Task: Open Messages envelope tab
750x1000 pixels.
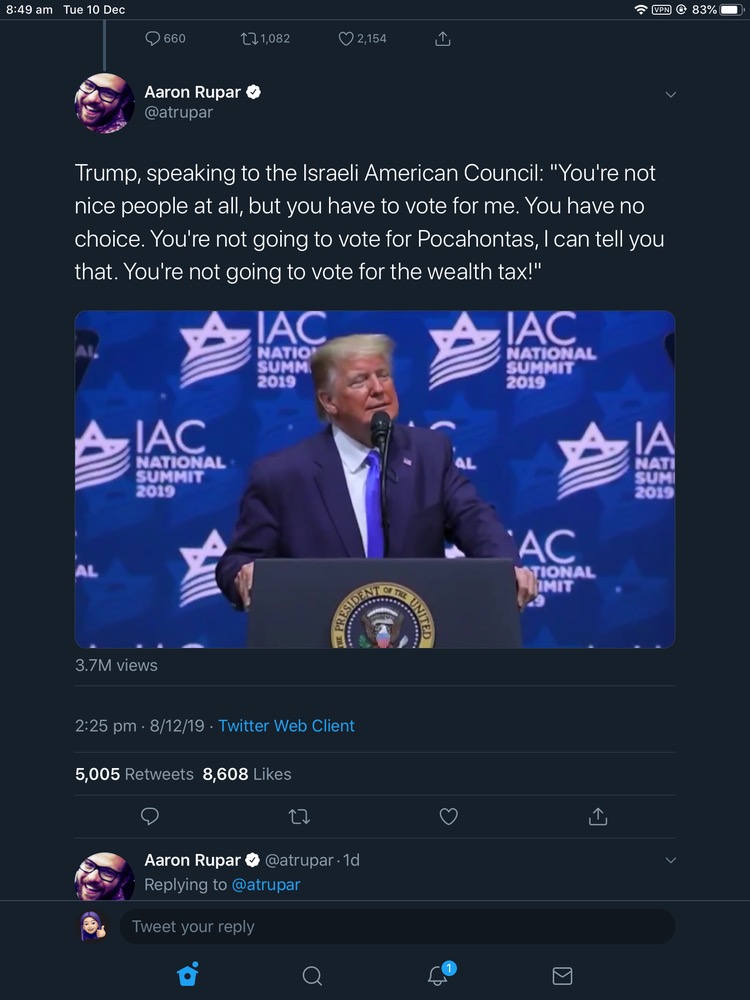Action: (x=563, y=975)
